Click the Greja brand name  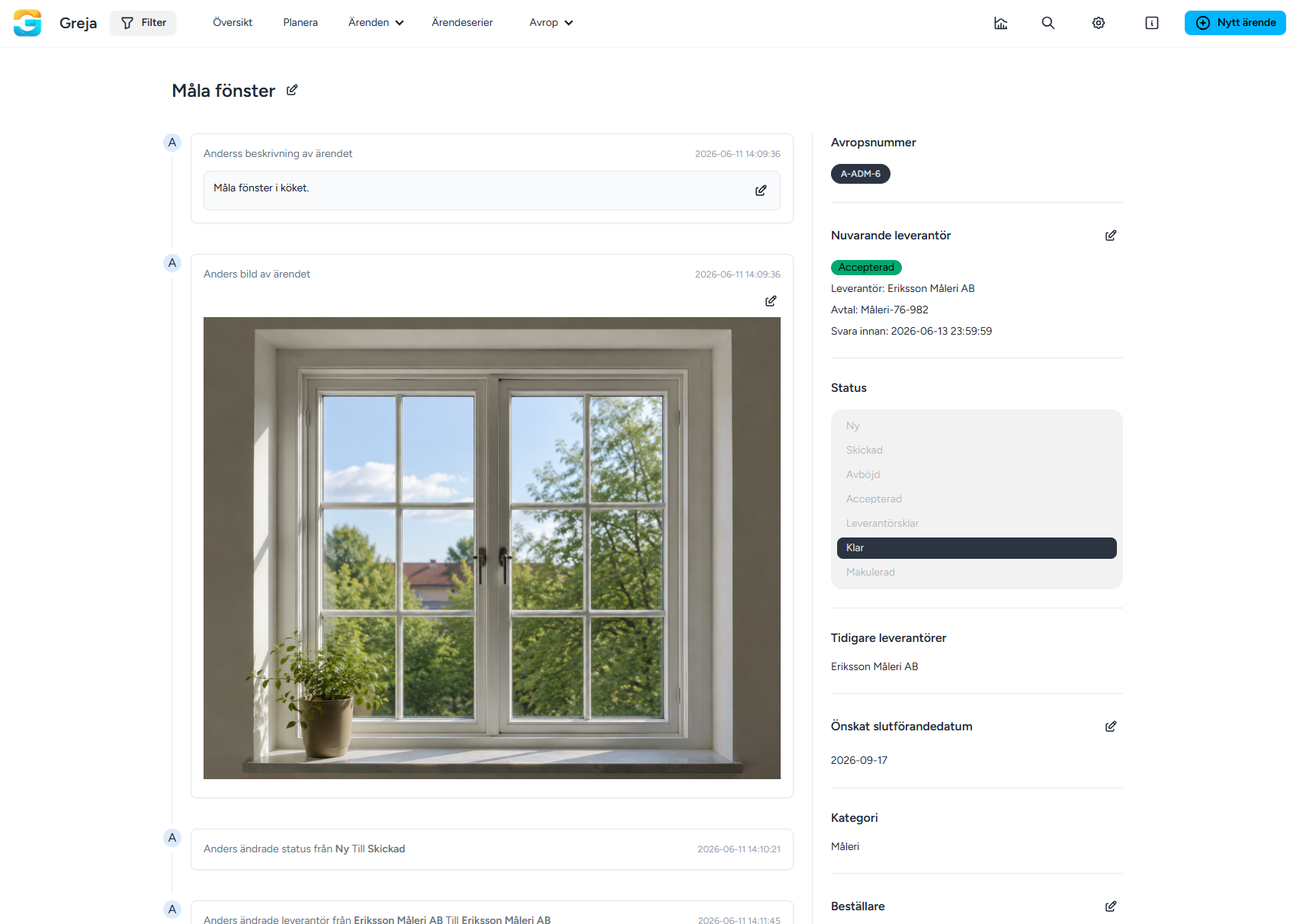78,23
